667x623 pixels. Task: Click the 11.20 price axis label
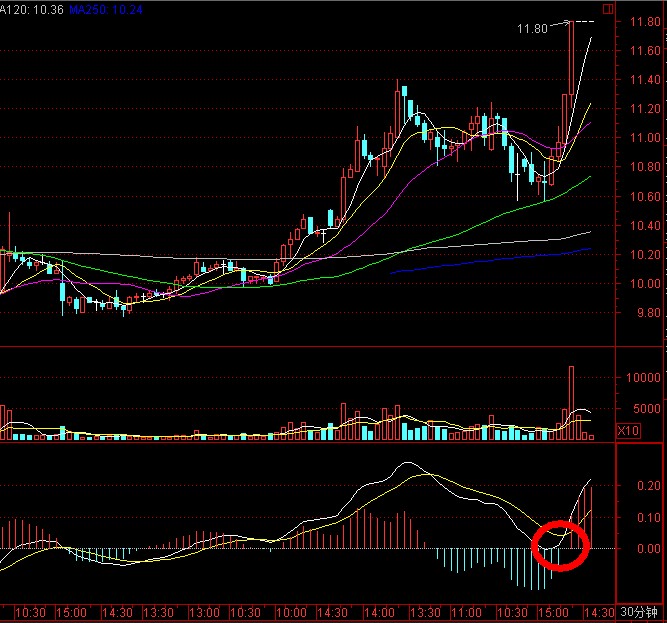(x=645, y=109)
